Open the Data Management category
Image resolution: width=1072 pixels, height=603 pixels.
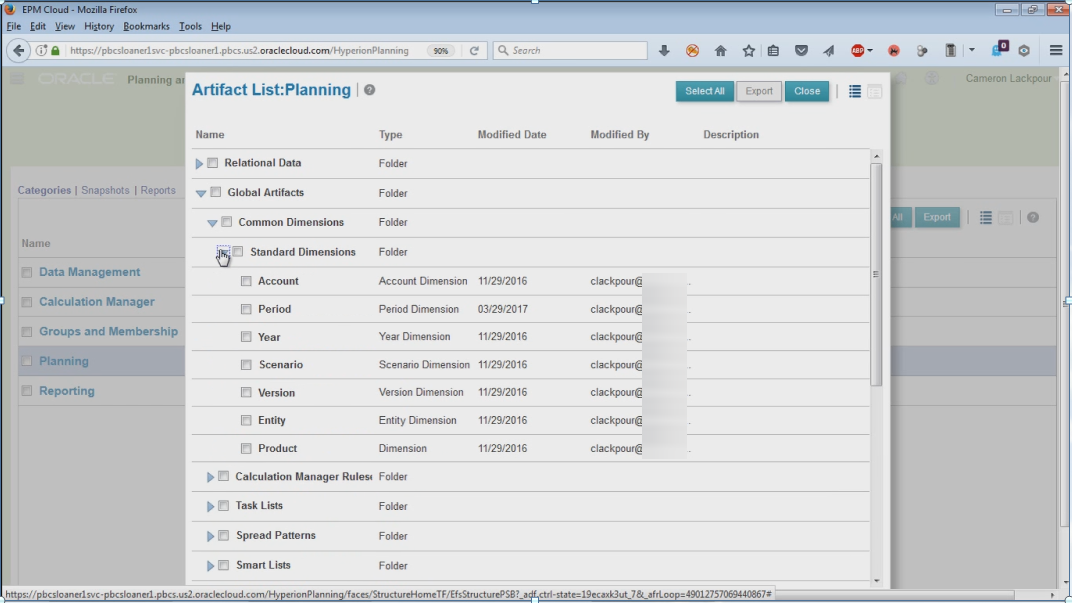90,272
